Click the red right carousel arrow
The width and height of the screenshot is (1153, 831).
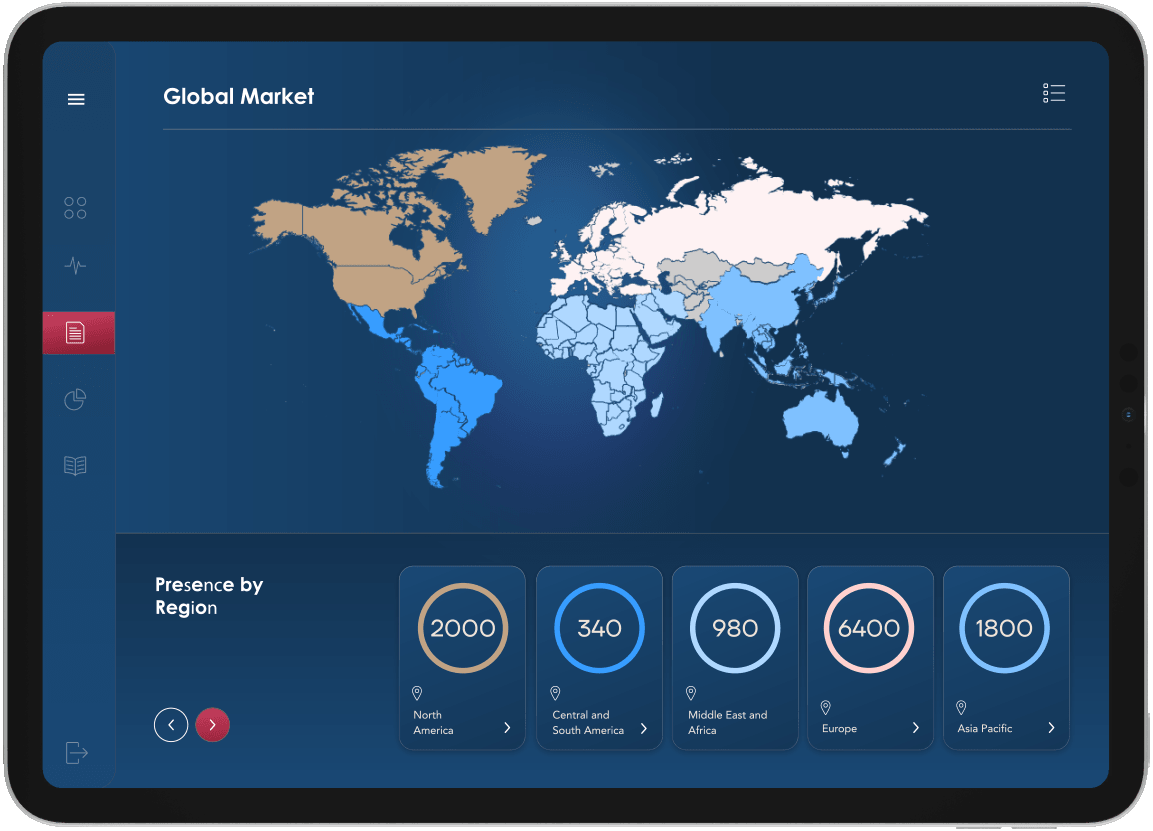tap(212, 725)
